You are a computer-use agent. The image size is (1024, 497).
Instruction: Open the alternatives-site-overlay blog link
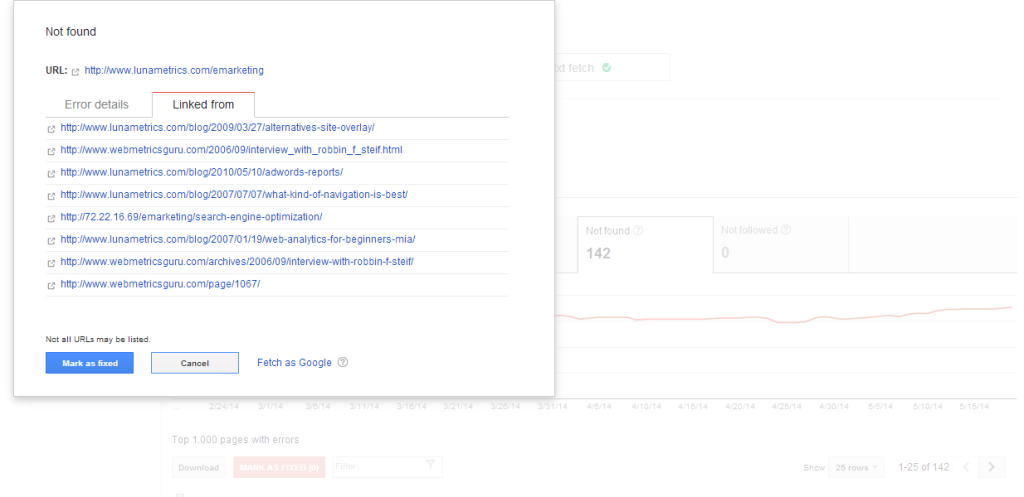pyautogui.click(x=217, y=127)
